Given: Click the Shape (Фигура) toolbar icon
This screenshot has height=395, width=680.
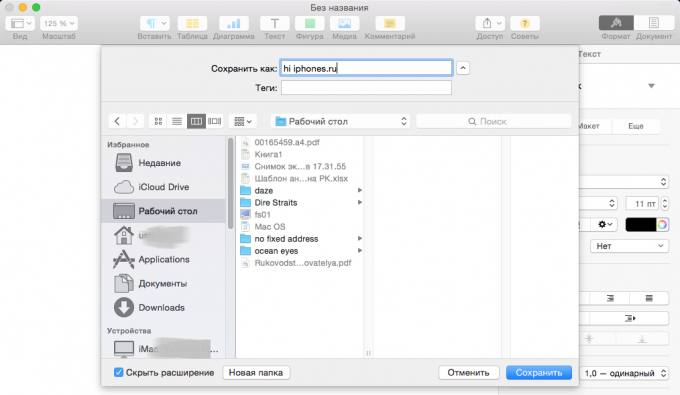Looking at the screenshot, I should click(309, 23).
